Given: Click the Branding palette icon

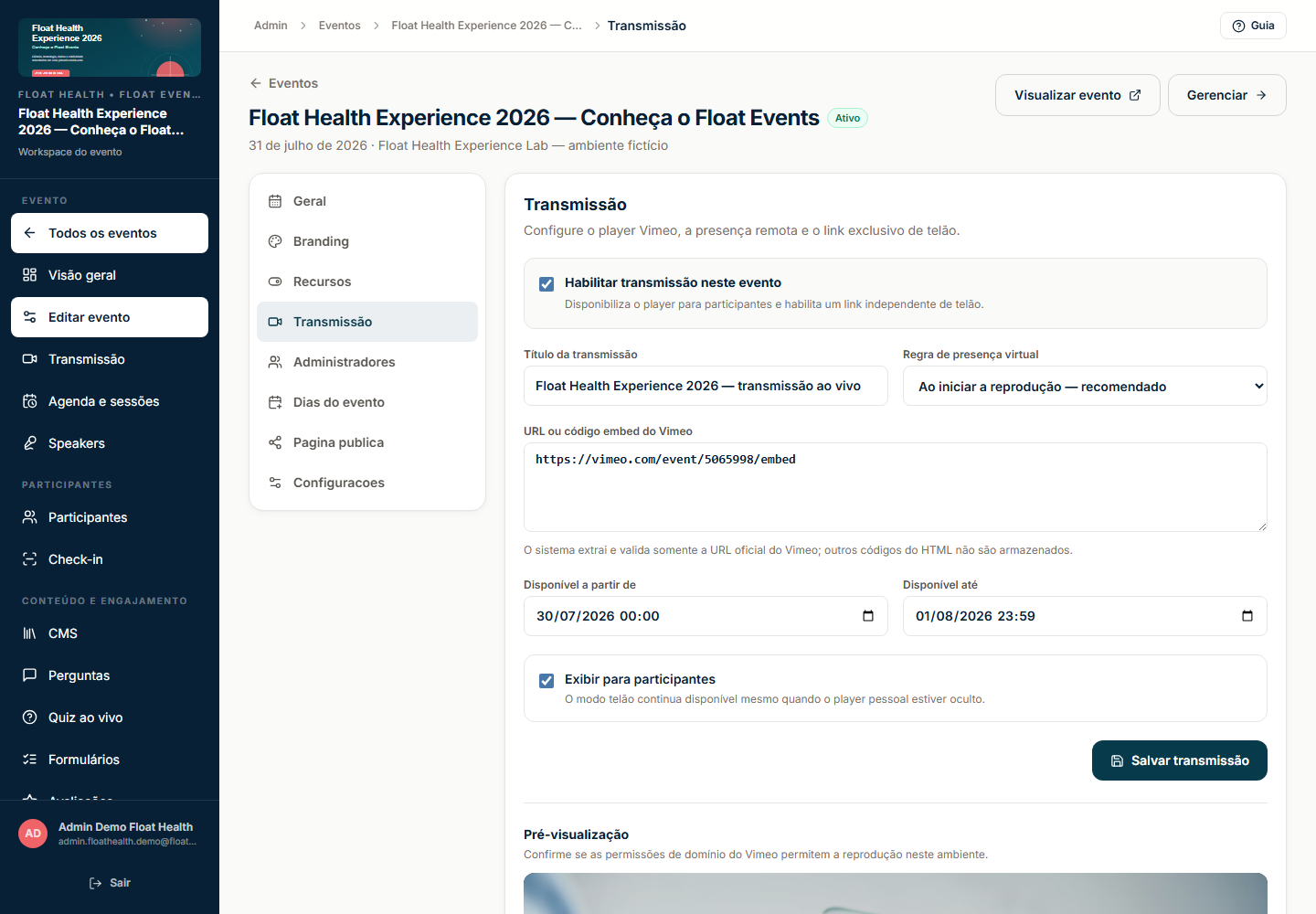Looking at the screenshot, I should coord(275,241).
